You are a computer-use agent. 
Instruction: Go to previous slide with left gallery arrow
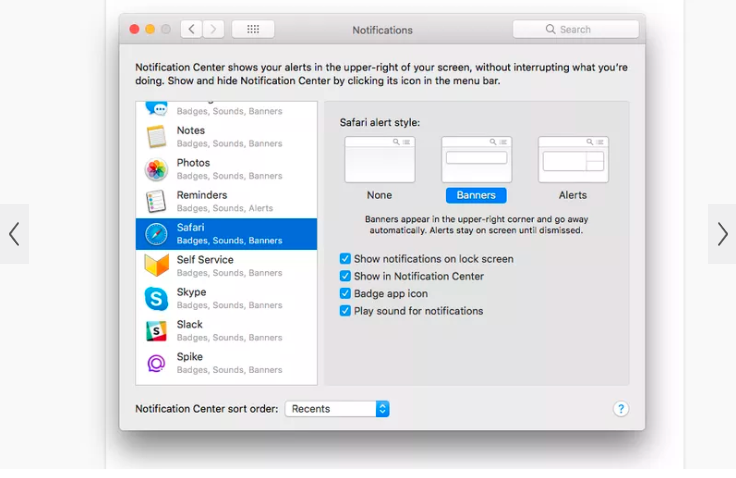point(14,234)
